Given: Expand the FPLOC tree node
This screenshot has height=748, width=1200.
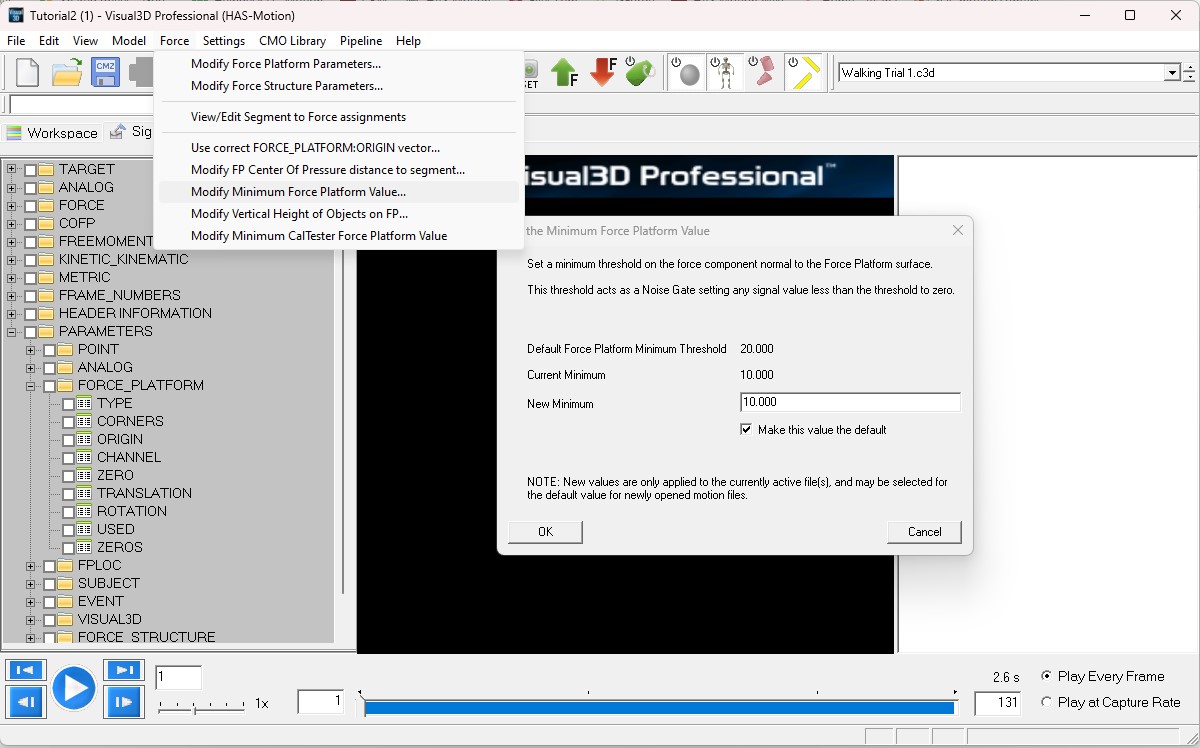Looking at the screenshot, I should pyautogui.click(x=31, y=565).
